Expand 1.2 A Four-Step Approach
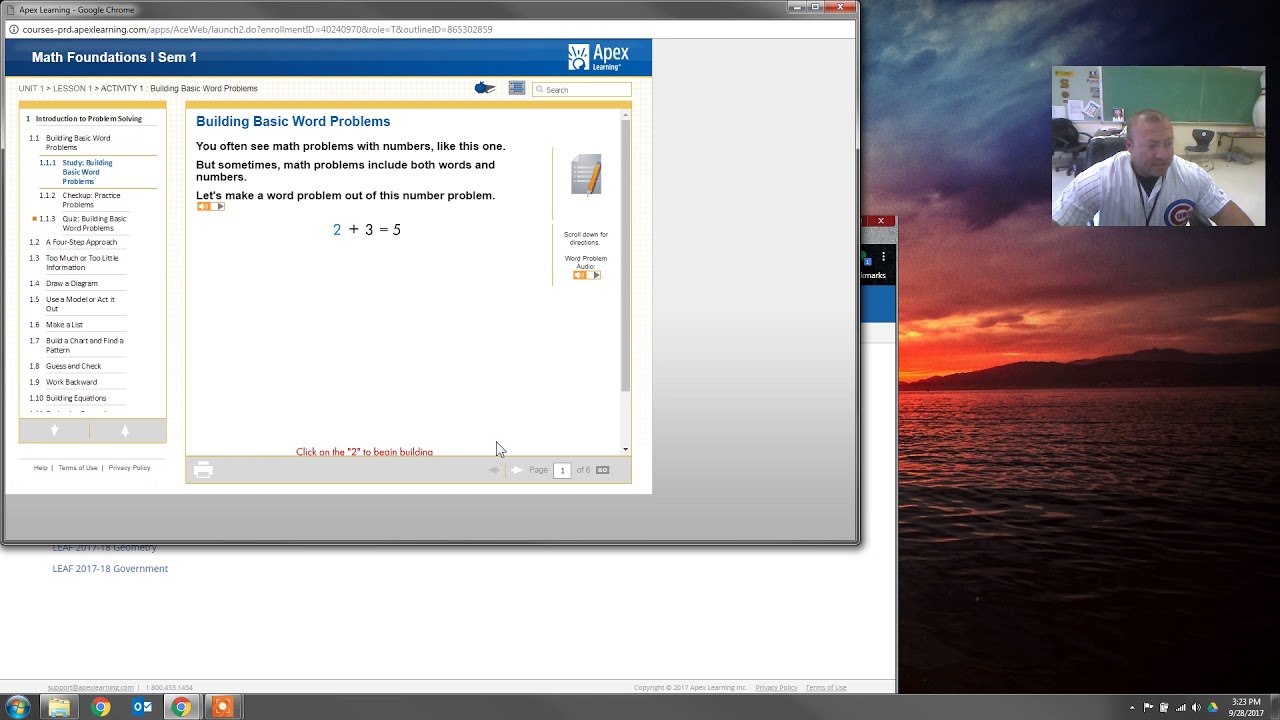 tap(81, 242)
